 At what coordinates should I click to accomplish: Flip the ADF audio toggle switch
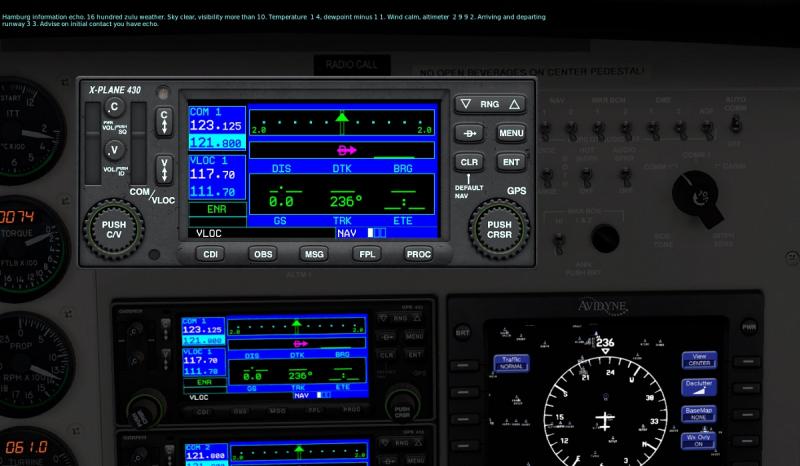pyautogui.click(x=707, y=130)
